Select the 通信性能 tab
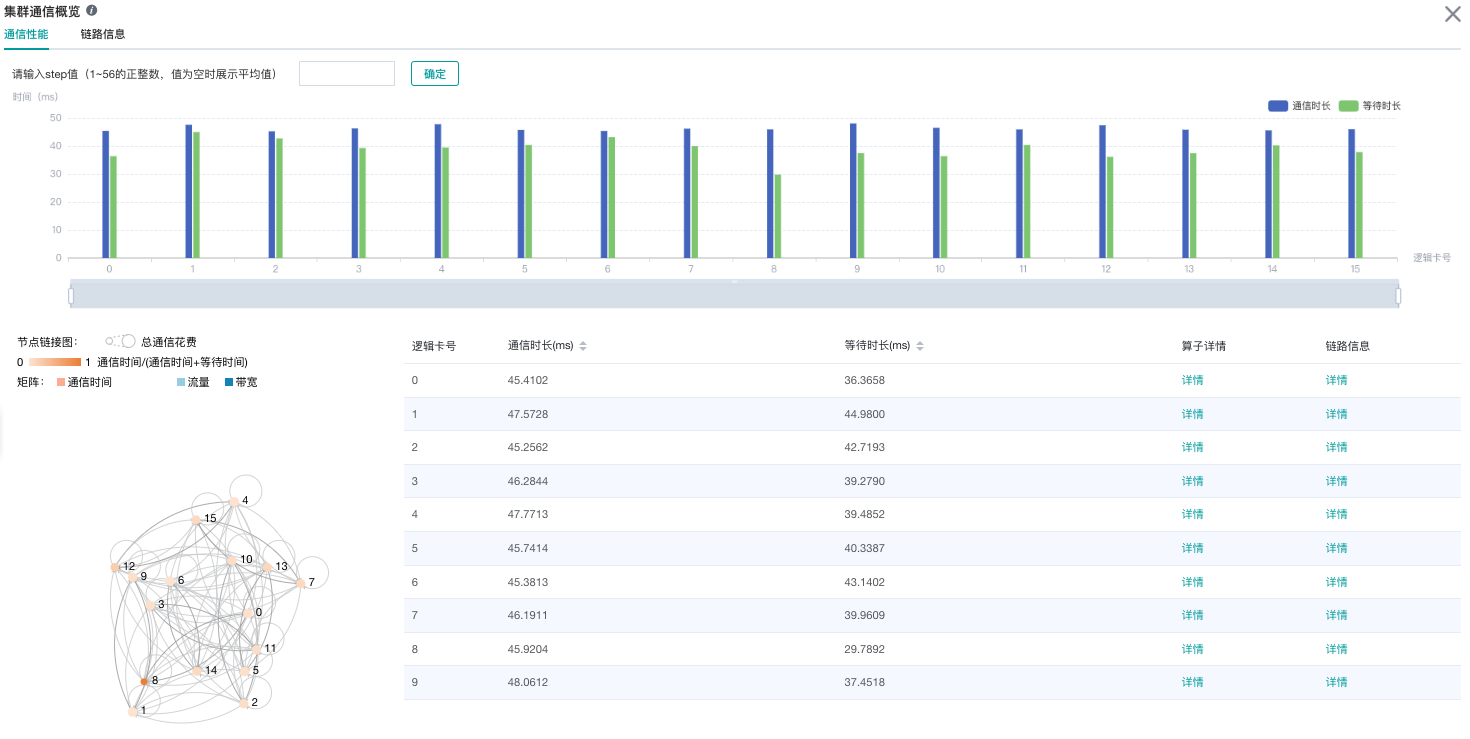This screenshot has height=739, width=1470. click(26, 34)
